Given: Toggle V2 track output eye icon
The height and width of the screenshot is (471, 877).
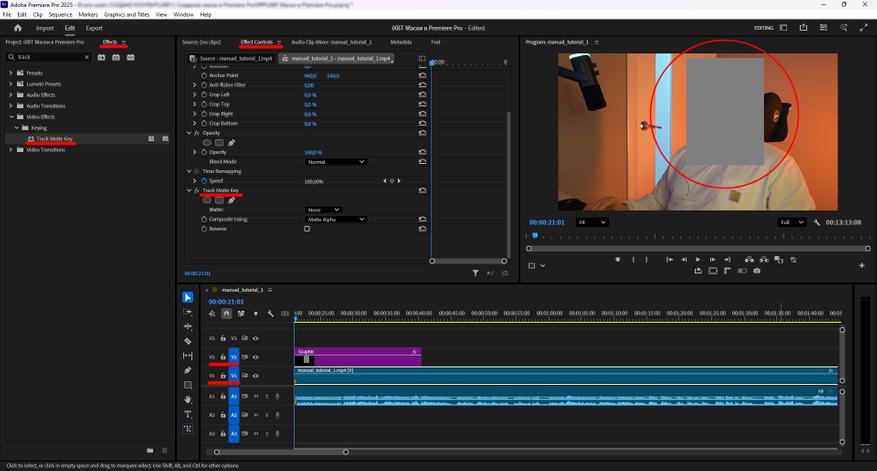Looking at the screenshot, I should (x=255, y=357).
